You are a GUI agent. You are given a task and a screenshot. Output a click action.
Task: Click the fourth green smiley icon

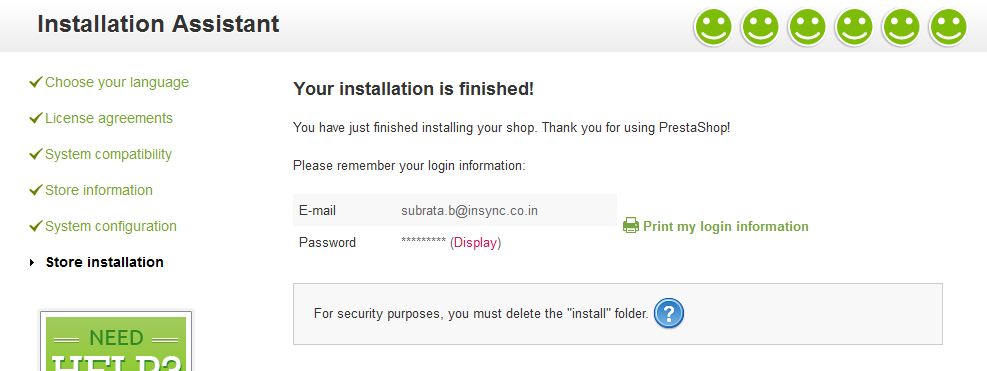(x=854, y=28)
